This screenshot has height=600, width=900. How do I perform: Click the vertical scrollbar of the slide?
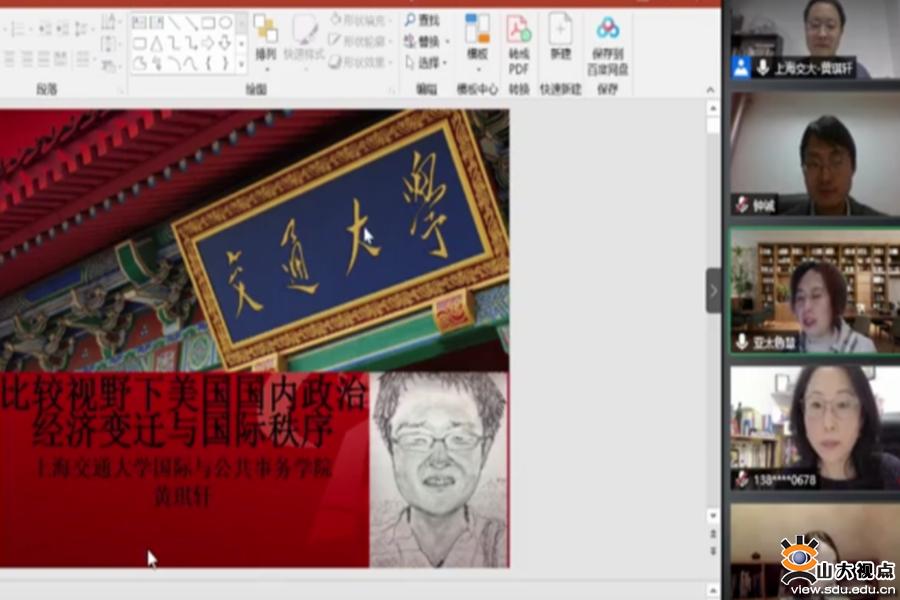[x=712, y=300]
